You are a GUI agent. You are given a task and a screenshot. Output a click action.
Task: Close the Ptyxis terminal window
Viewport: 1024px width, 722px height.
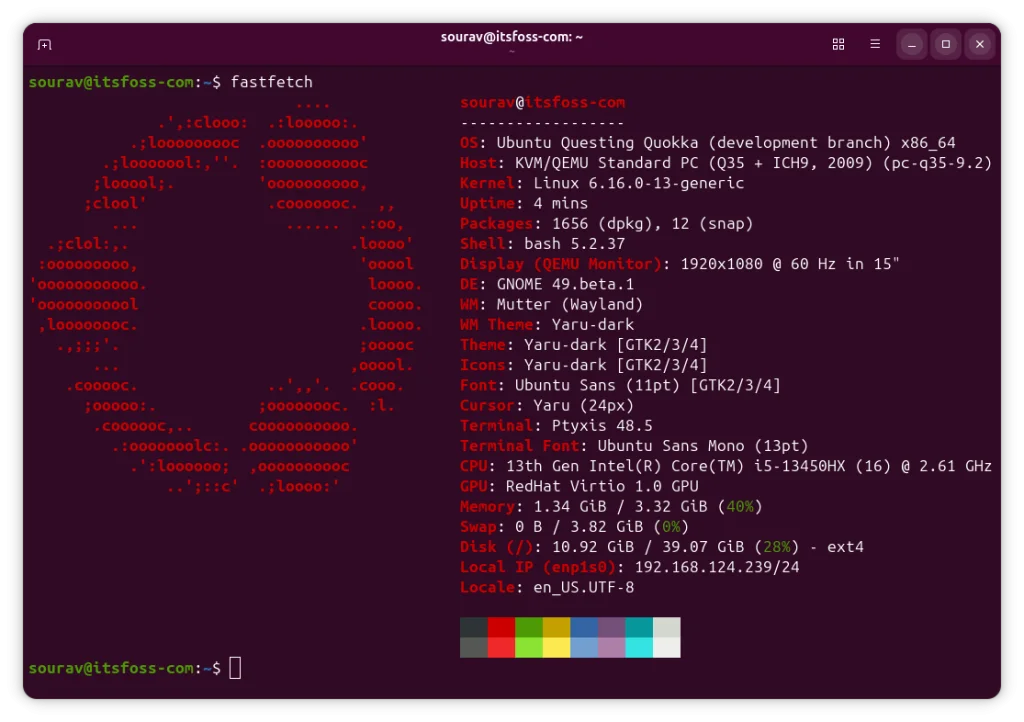979,44
